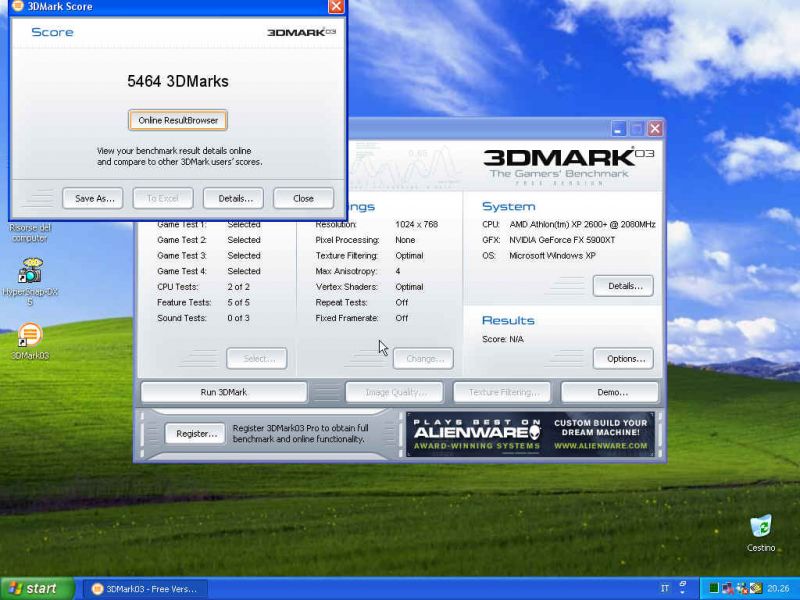Click the 'Repeat Tests:' Off setting
This screenshot has height=600, width=800.
coord(362,303)
